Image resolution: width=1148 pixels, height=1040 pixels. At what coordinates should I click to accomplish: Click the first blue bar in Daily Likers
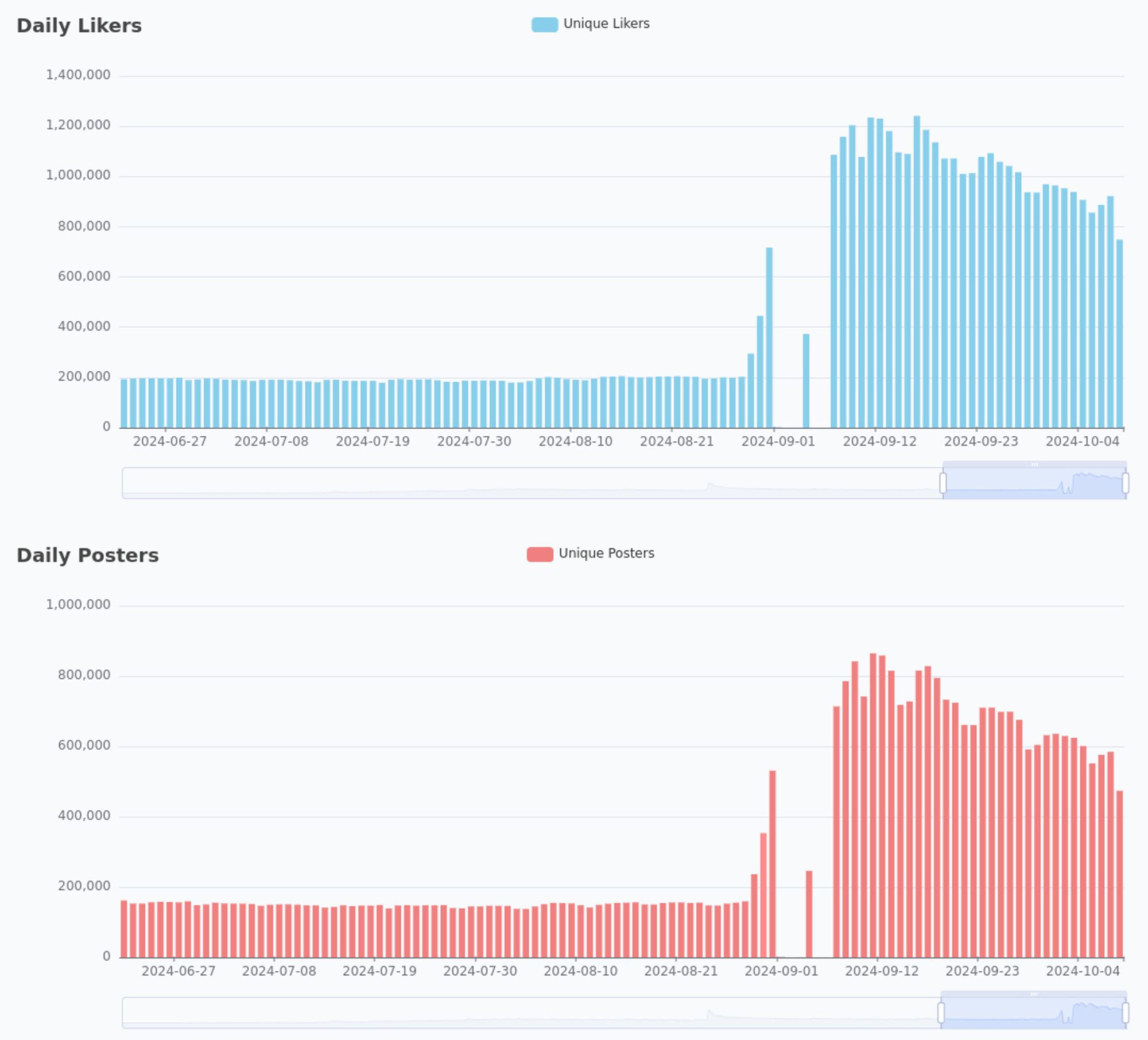(124, 403)
